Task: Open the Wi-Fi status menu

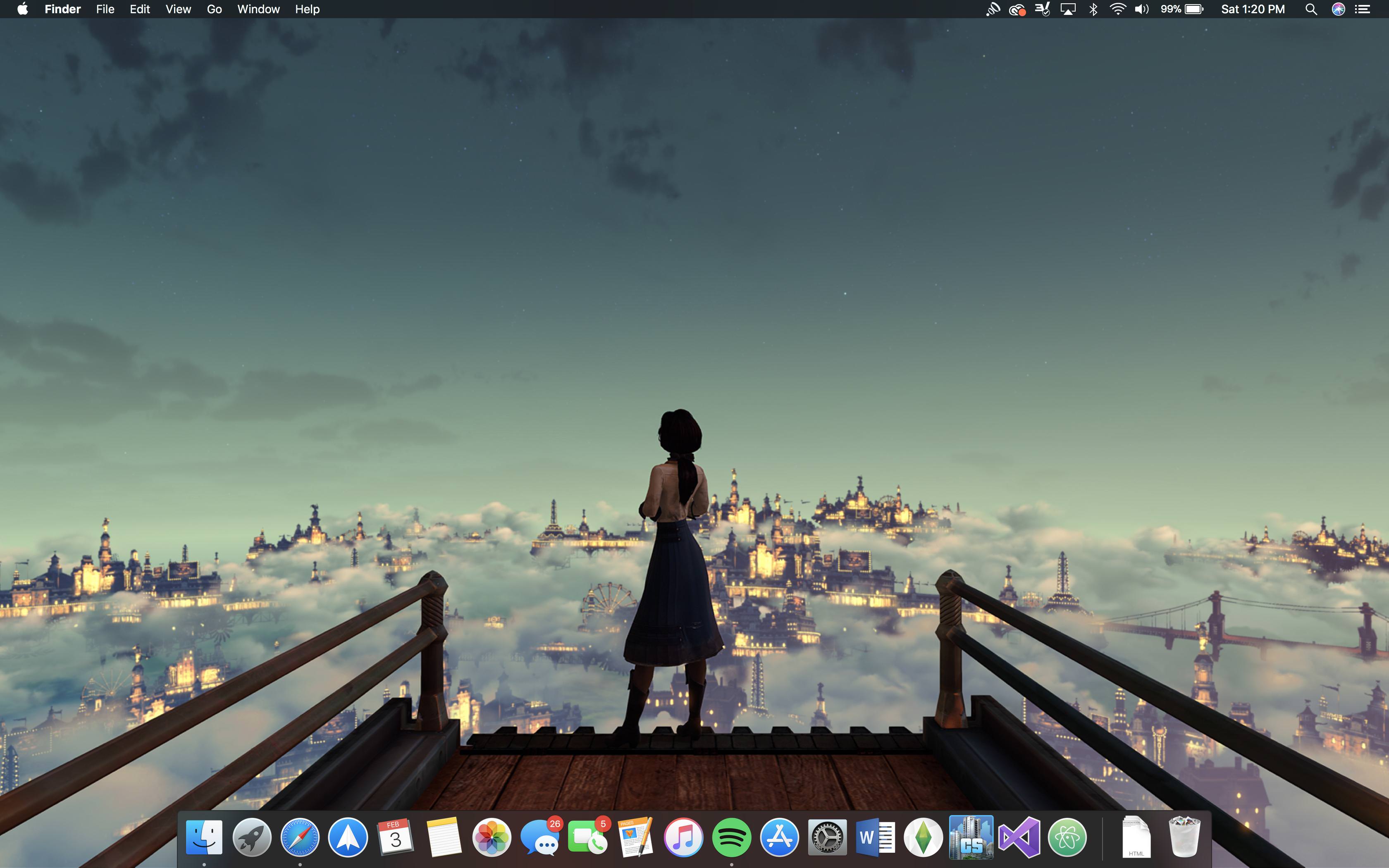Action: coord(1117,9)
